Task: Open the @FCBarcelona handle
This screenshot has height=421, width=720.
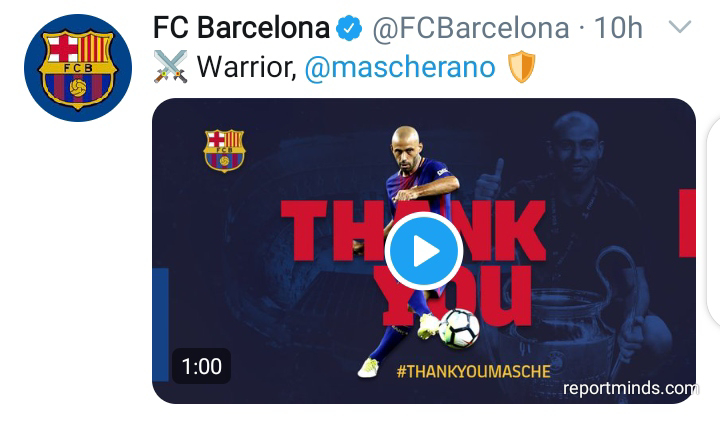Action: point(471,28)
